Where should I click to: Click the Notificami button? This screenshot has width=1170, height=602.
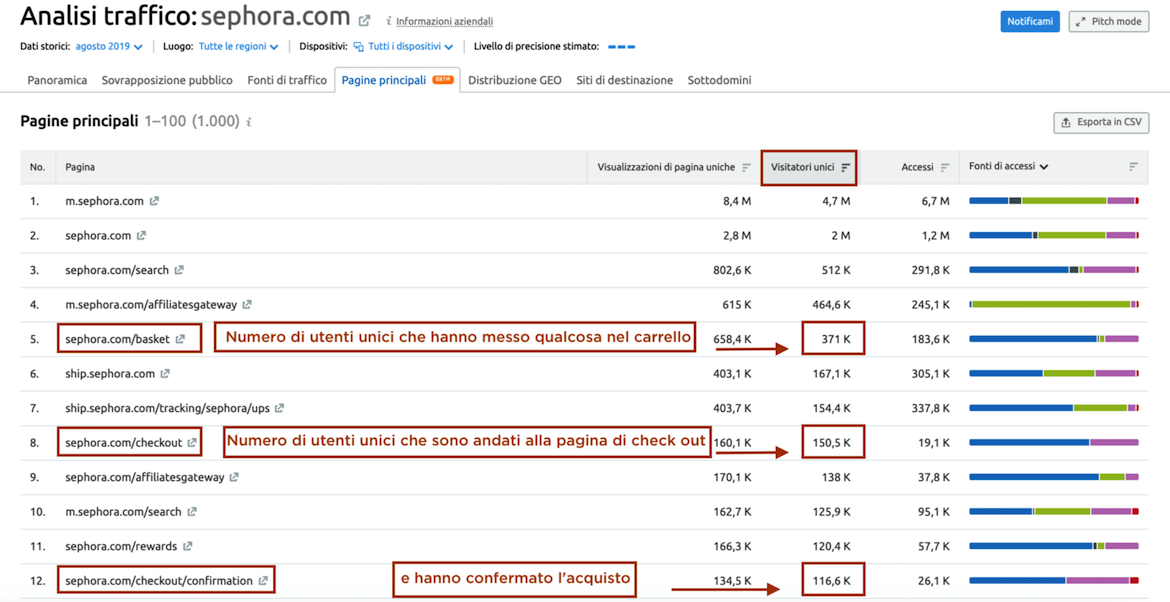(1029, 21)
